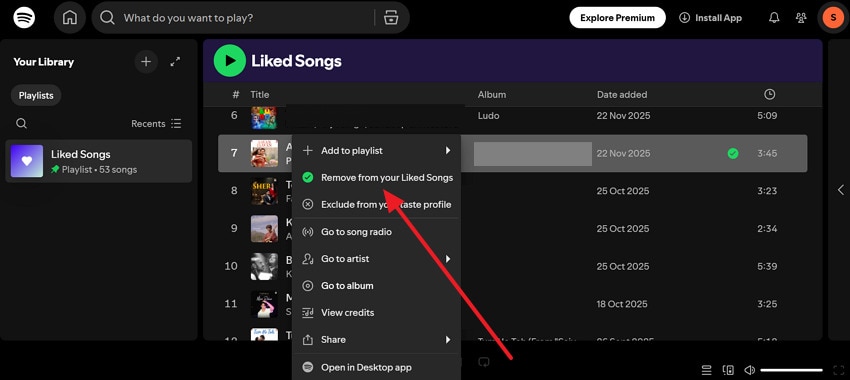This screenshot has width=850, height=380.
Task: Open the Browse icon in search bar
Action: pos(391,18)
